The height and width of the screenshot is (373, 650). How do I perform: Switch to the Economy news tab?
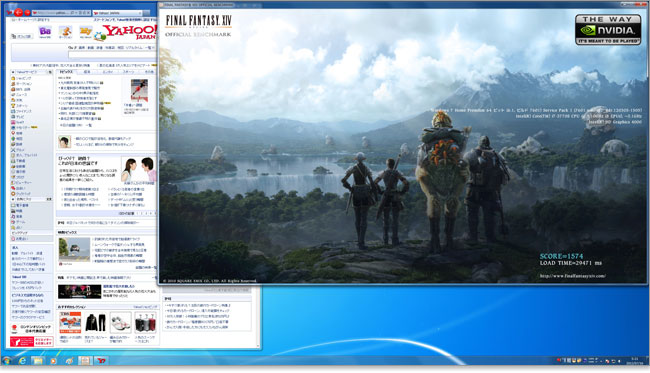[87, 72]
